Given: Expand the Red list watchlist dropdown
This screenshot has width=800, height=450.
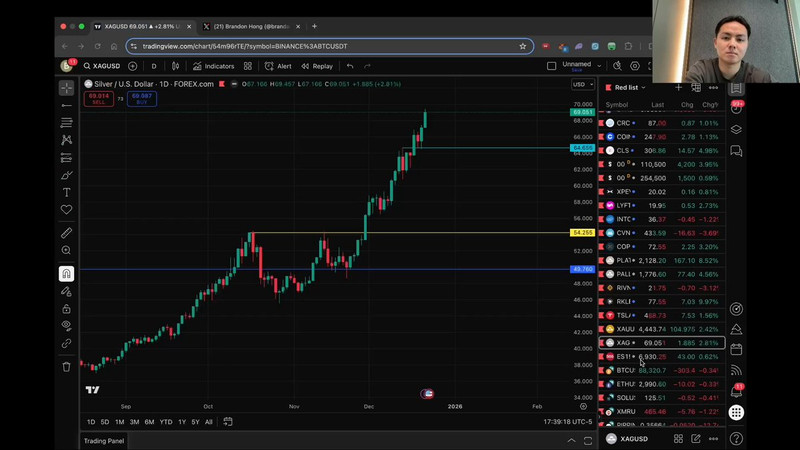Looking at the screenshot, I should [x=631, y=88].
